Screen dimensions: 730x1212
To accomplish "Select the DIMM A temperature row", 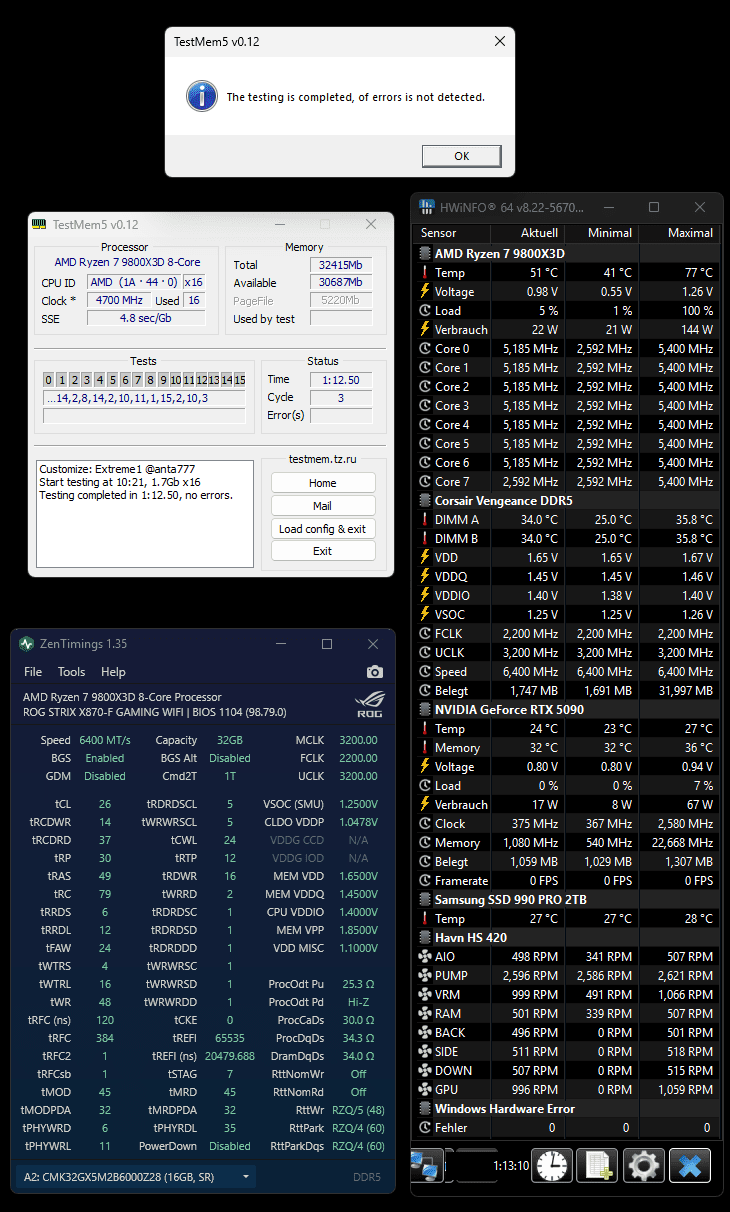I will pyautogui.click(x=566, y=519).
